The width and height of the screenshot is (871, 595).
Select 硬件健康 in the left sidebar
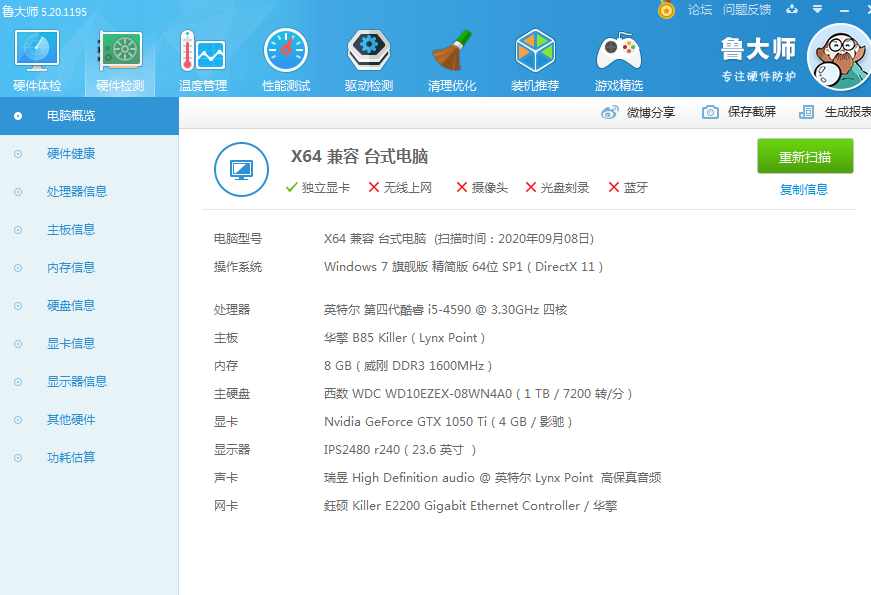(71, 153)
